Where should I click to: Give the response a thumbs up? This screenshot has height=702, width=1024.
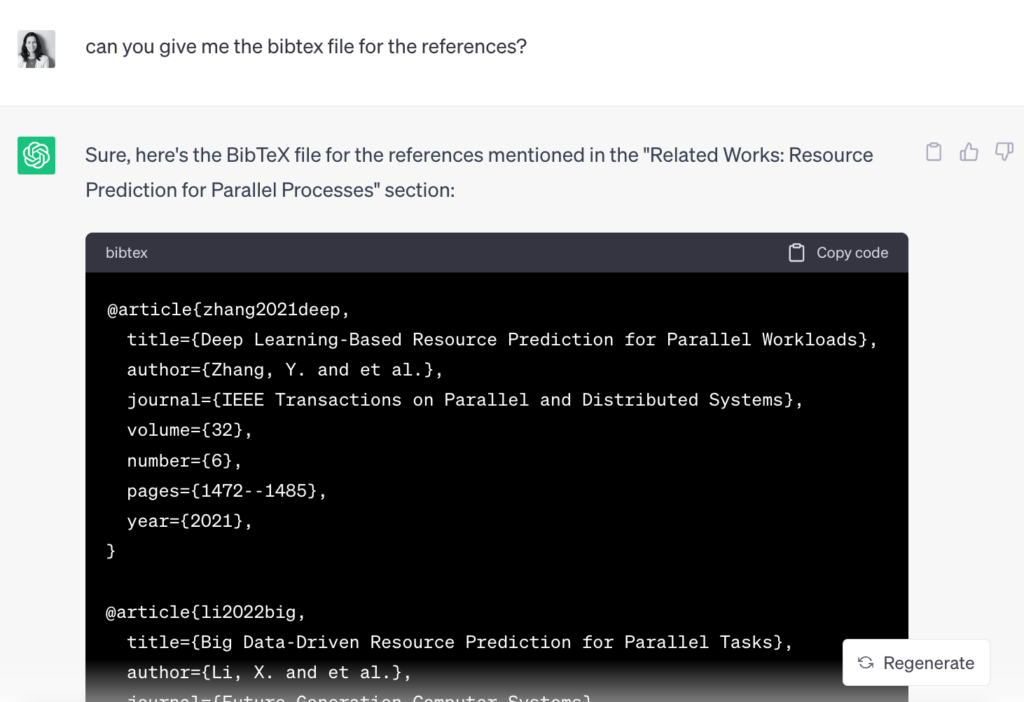pos(969,152)
